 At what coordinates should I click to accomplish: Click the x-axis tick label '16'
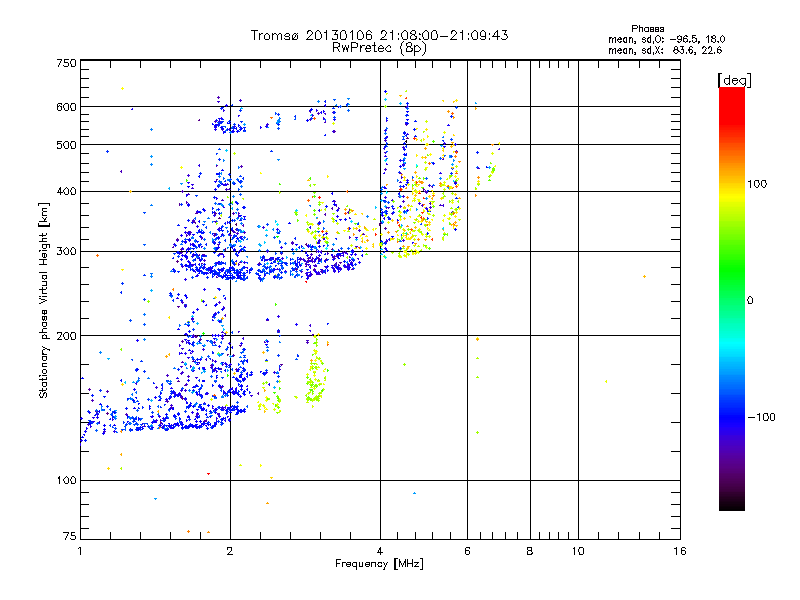point(680,551)
